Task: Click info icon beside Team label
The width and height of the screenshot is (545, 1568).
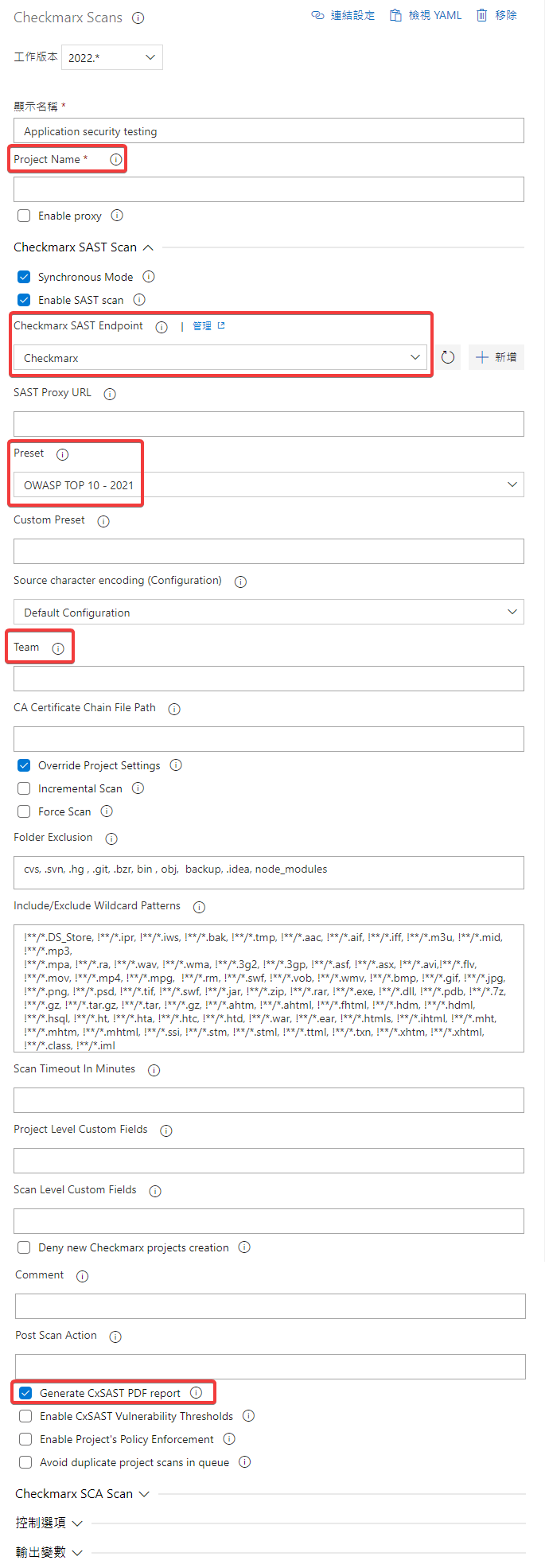Action: click(x=58, y=648)
